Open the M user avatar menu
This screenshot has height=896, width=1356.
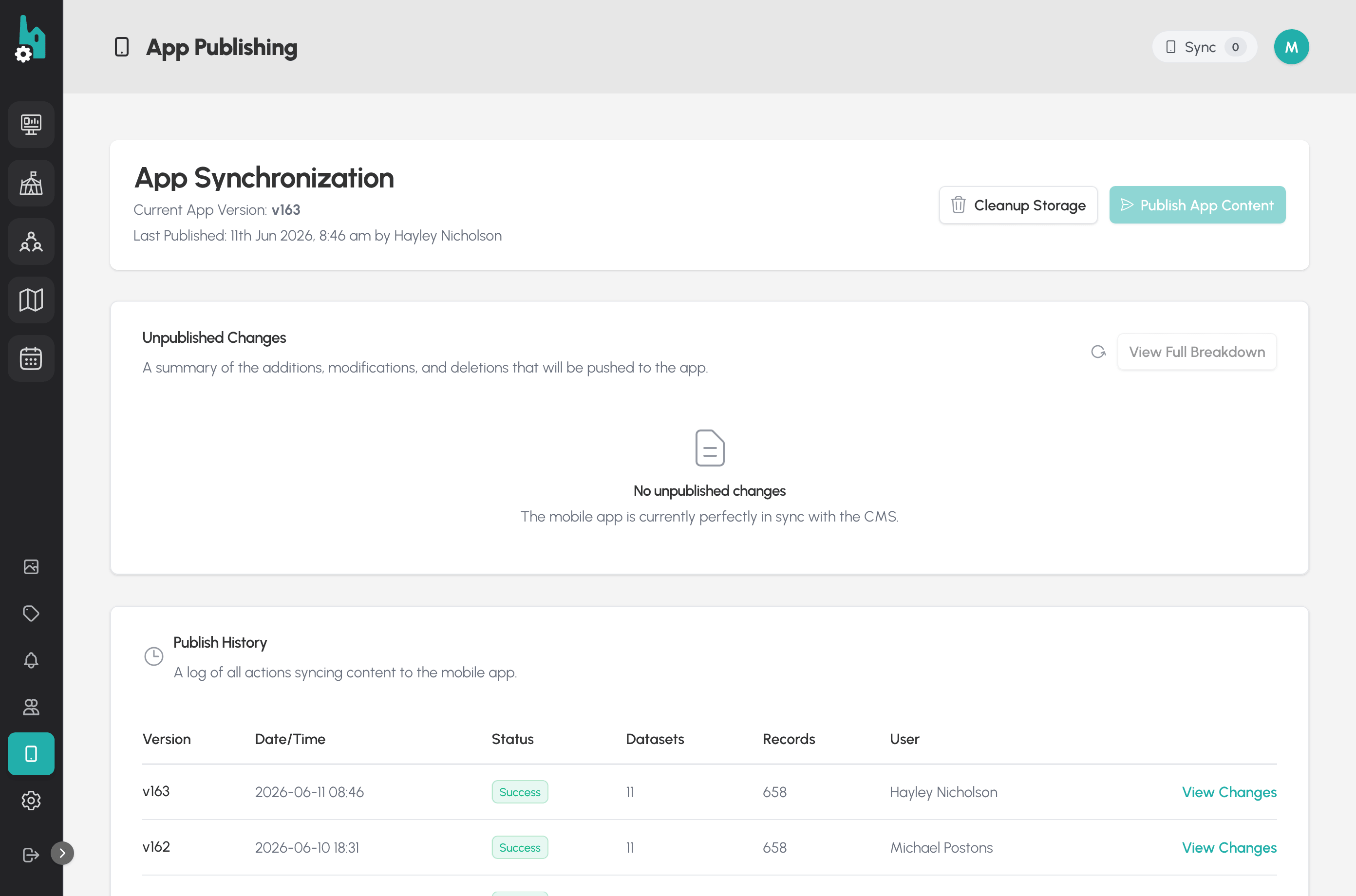click(1291, 47)
